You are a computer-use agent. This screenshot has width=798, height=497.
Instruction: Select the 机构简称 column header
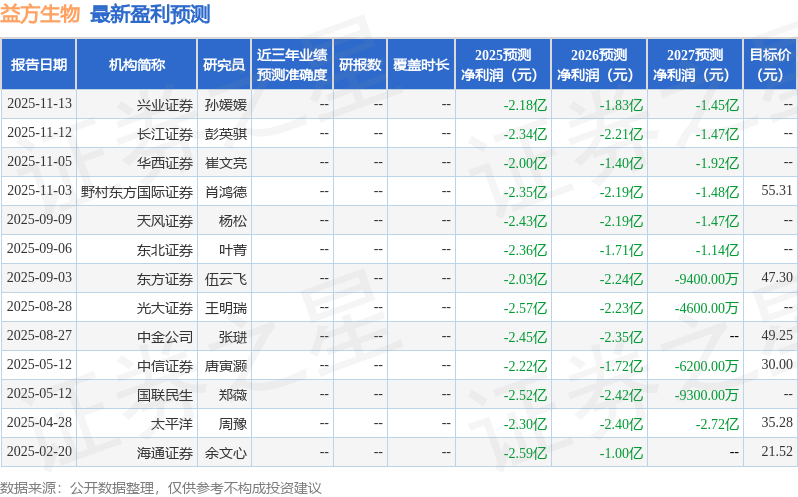[x=136, y=65]
